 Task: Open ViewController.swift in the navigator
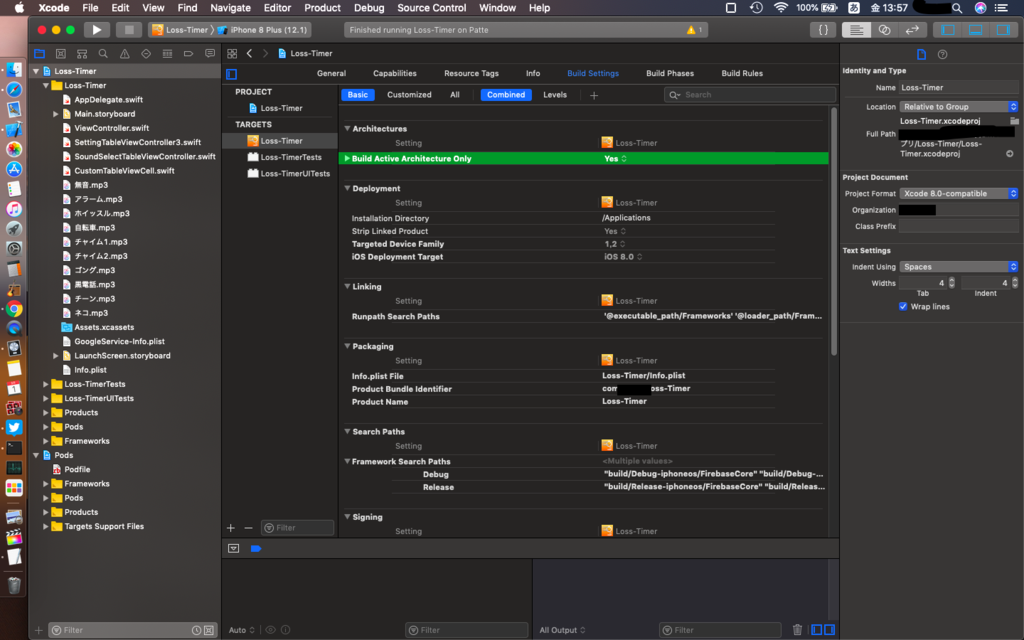point(111,128)
